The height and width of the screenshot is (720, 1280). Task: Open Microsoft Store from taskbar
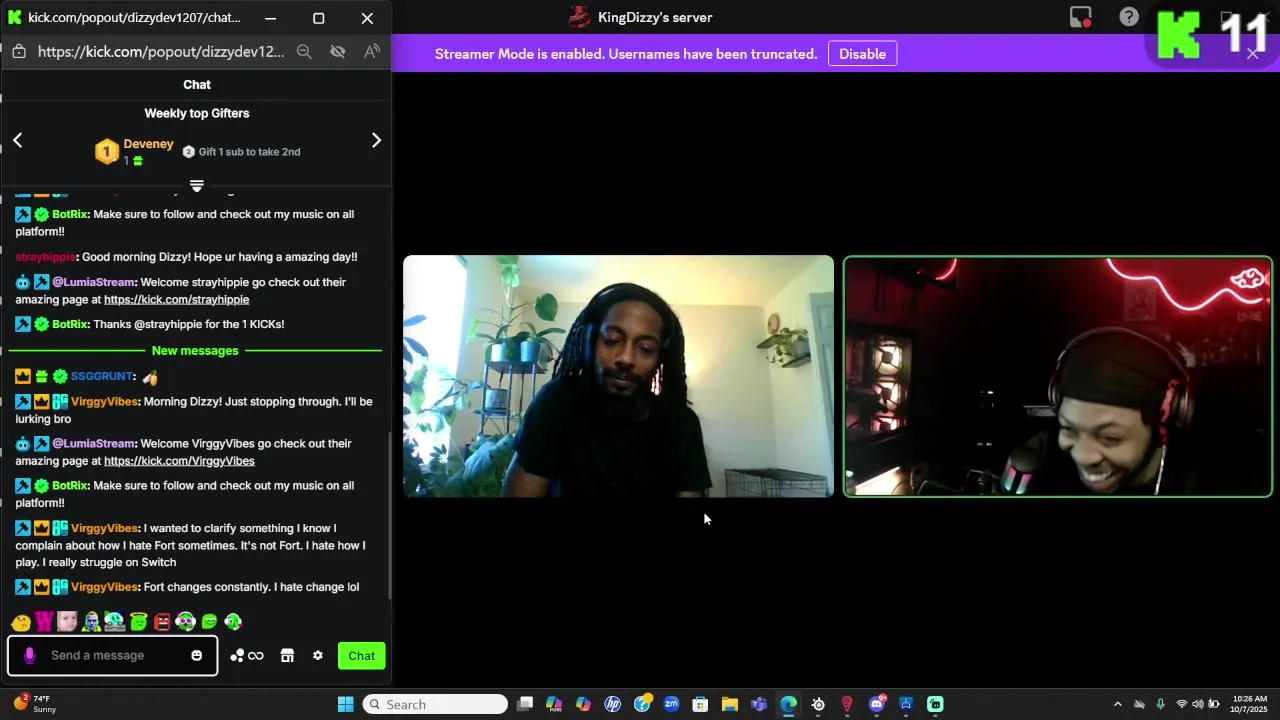coord(700,704)
